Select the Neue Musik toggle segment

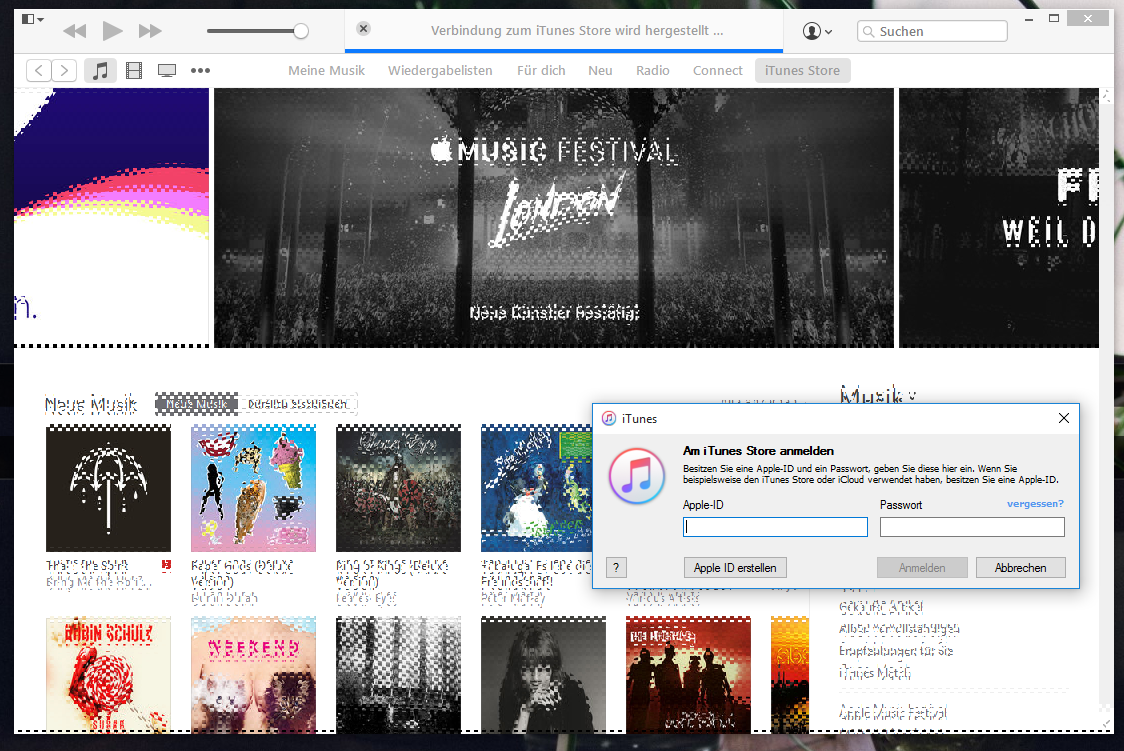196,404
